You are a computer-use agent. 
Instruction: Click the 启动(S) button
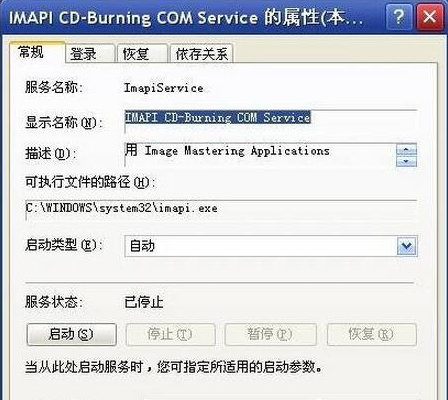(x=71, y=334)
